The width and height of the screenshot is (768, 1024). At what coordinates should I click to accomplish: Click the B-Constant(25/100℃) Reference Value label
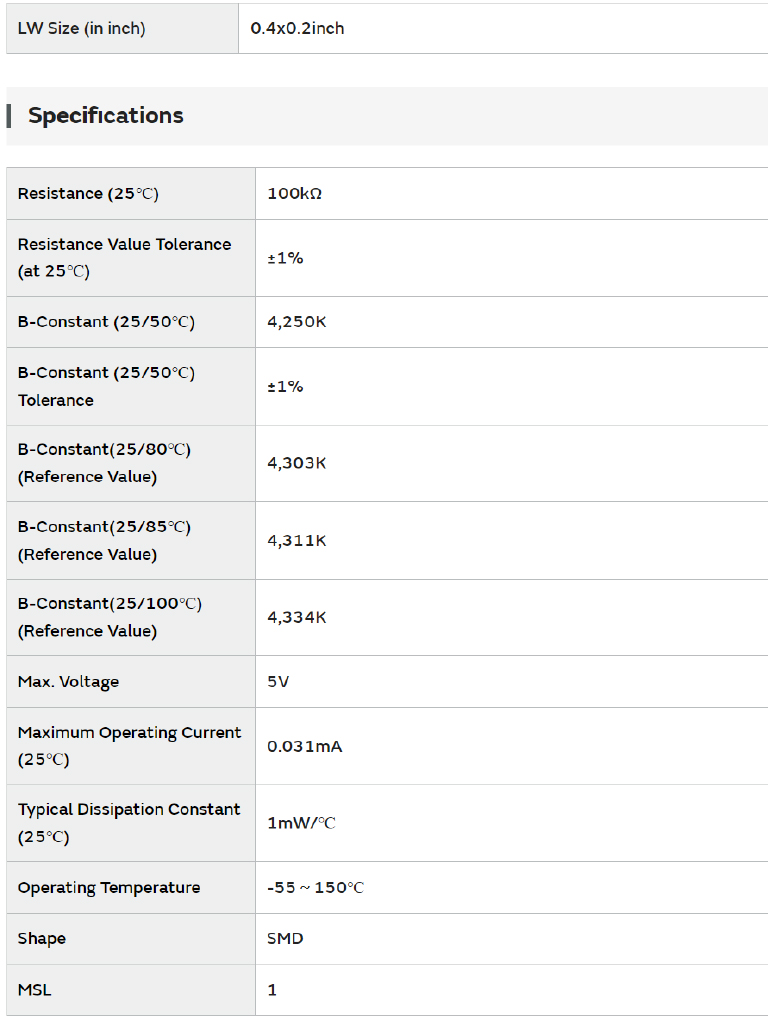(110, 617)
